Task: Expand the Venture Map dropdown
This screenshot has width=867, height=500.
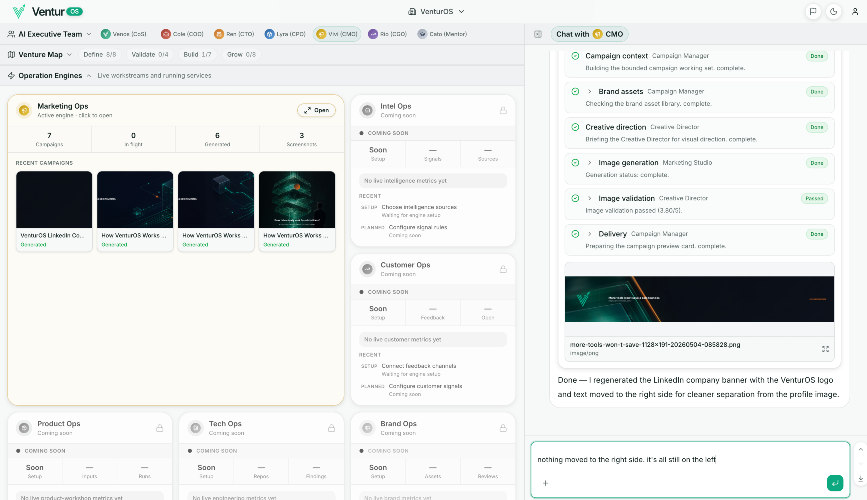Action: tap(69, 54)
